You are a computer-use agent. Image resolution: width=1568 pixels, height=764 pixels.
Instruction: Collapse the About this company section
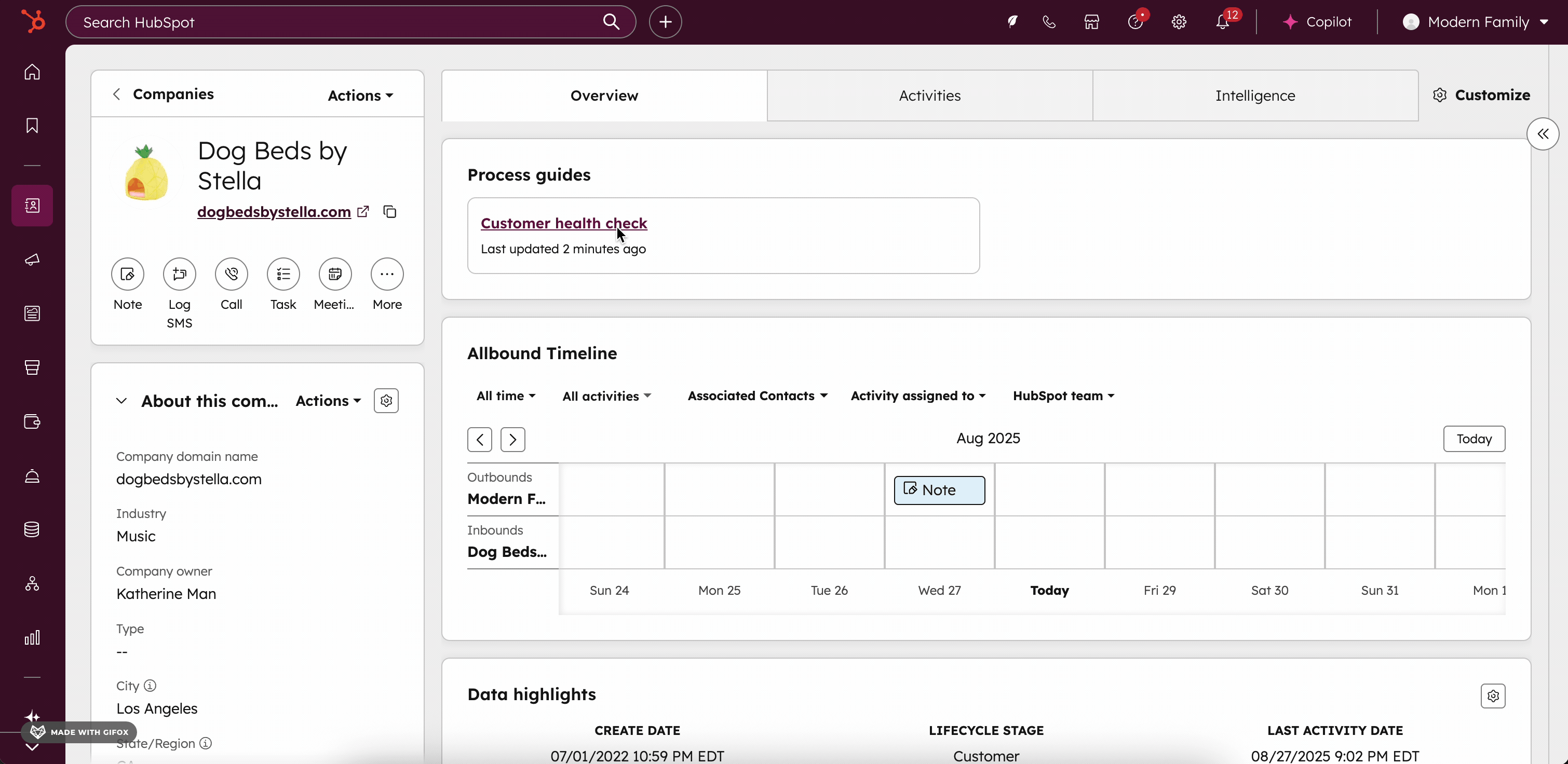click(121, 401)
